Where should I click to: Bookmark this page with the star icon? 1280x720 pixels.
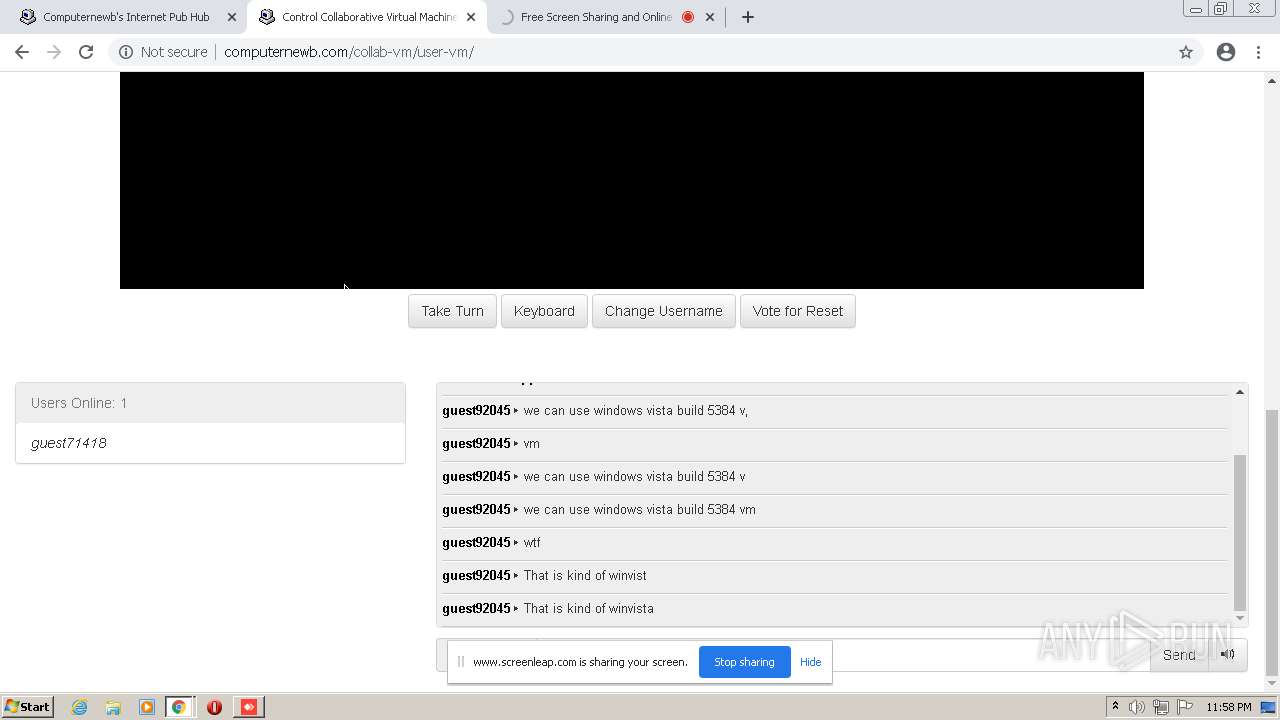pyautogui.click(x=1186, y=52)
